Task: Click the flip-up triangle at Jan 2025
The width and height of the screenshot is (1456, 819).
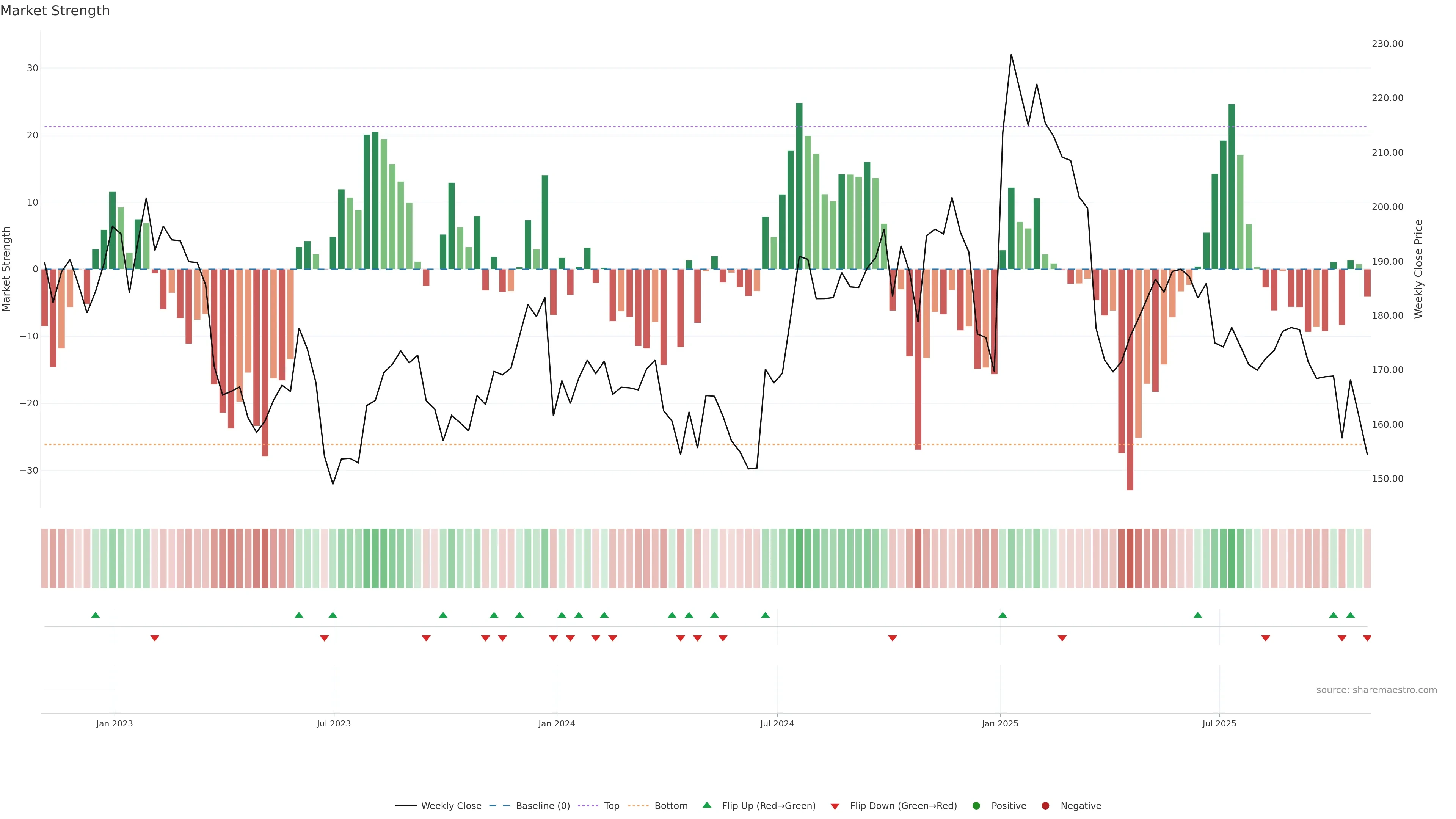Action: click(x=1003, y=615)
